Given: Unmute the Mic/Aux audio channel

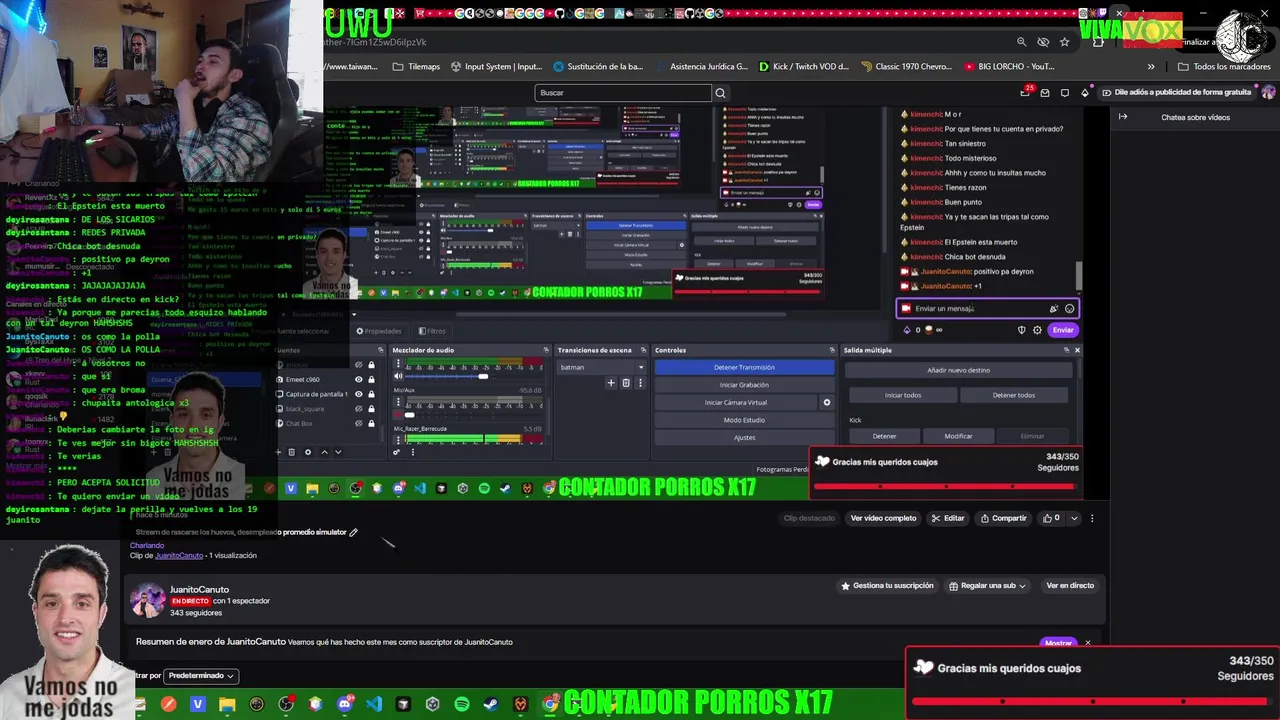Looking at the screenshot, I should click(397, 414).
